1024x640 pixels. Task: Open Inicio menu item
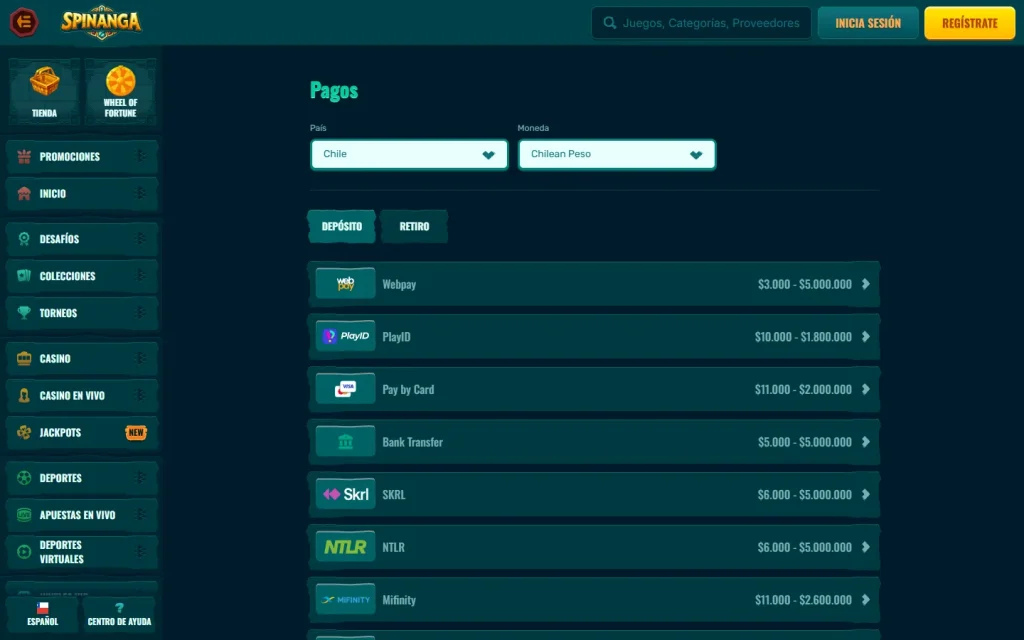pyautogui.click(x=82, y=194)
